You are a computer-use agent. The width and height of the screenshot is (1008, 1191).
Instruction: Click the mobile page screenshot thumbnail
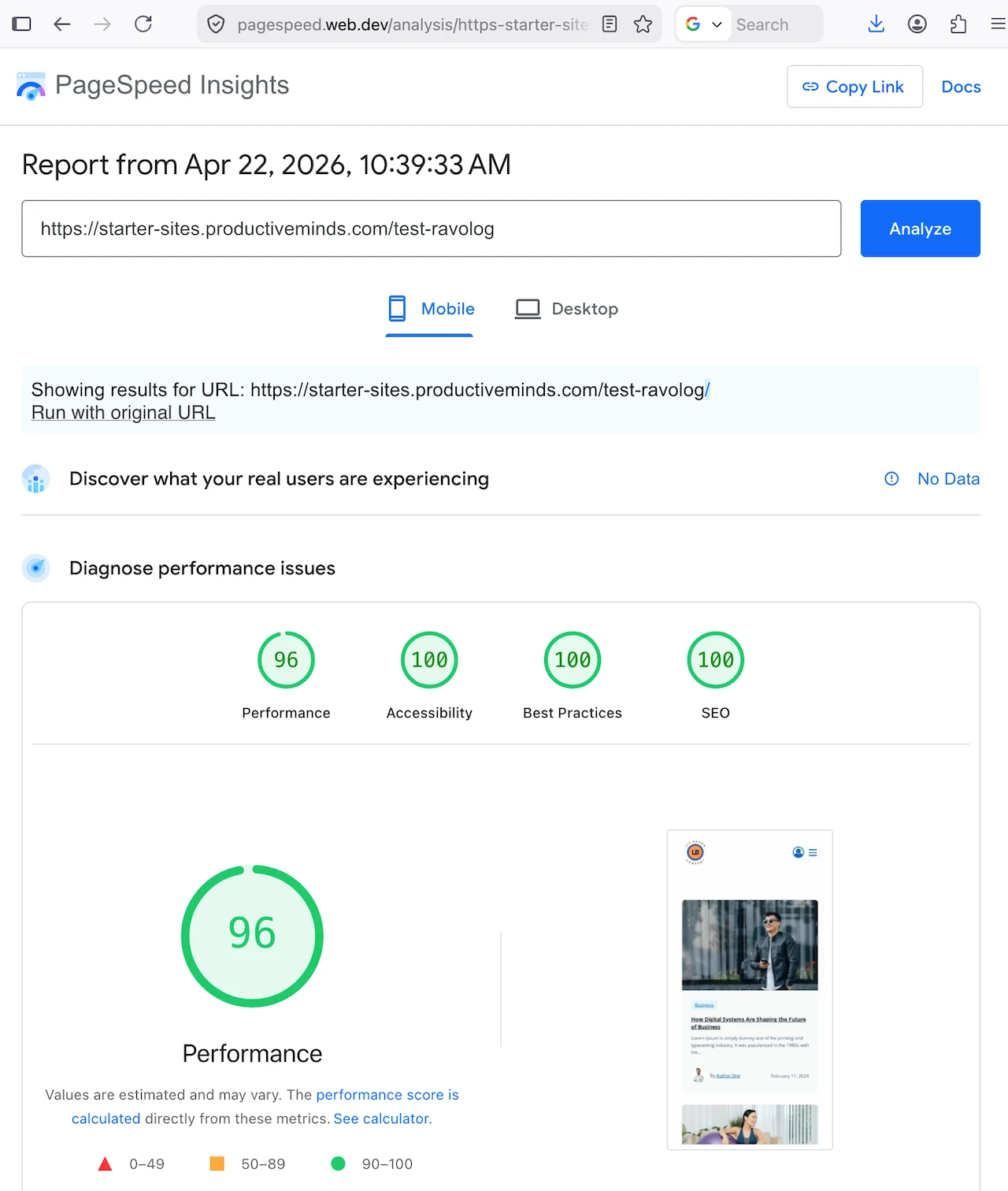(x=750, y=990)
